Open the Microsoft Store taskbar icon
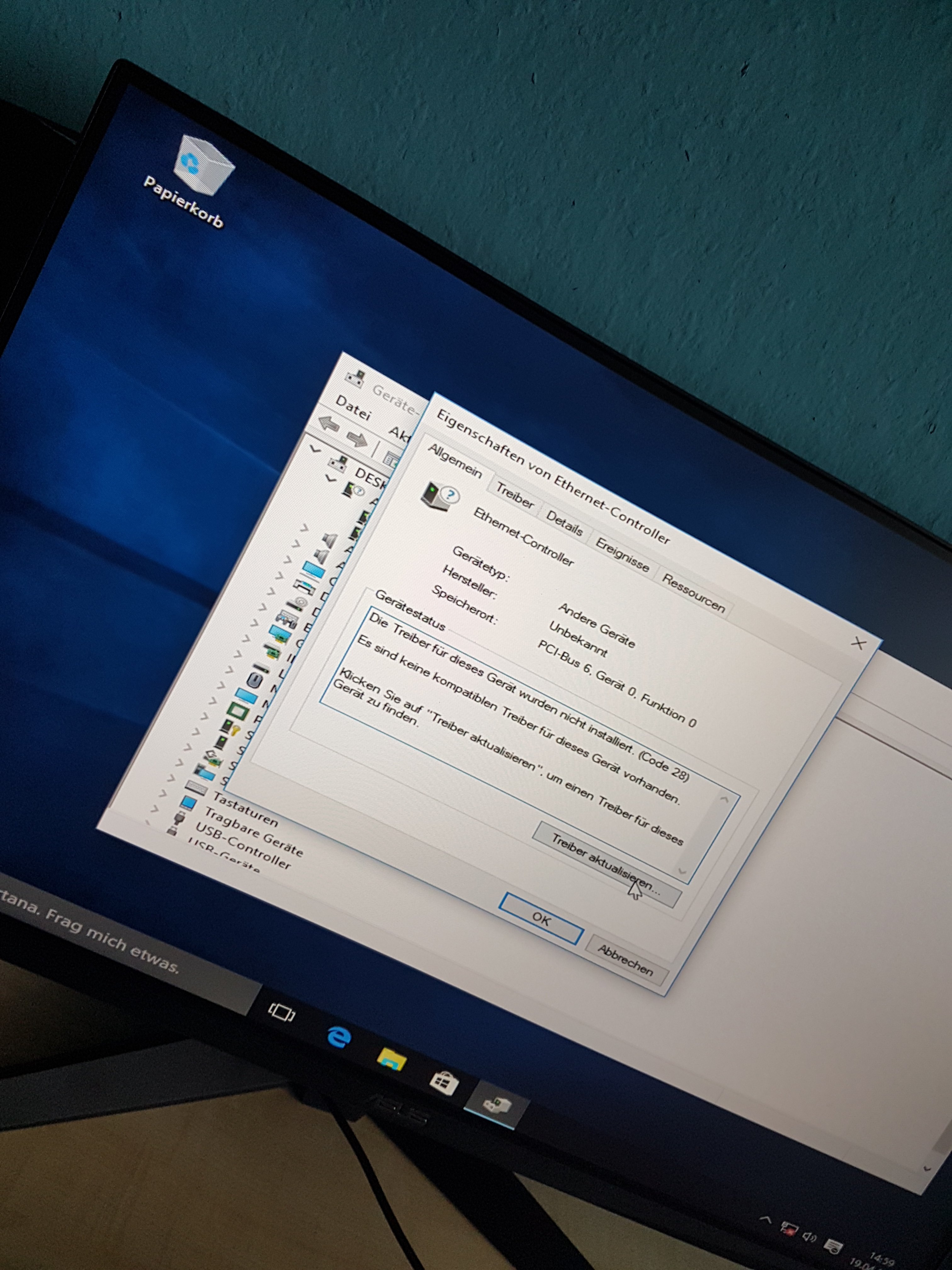 pyautogui.click(x=444, y=1084)
